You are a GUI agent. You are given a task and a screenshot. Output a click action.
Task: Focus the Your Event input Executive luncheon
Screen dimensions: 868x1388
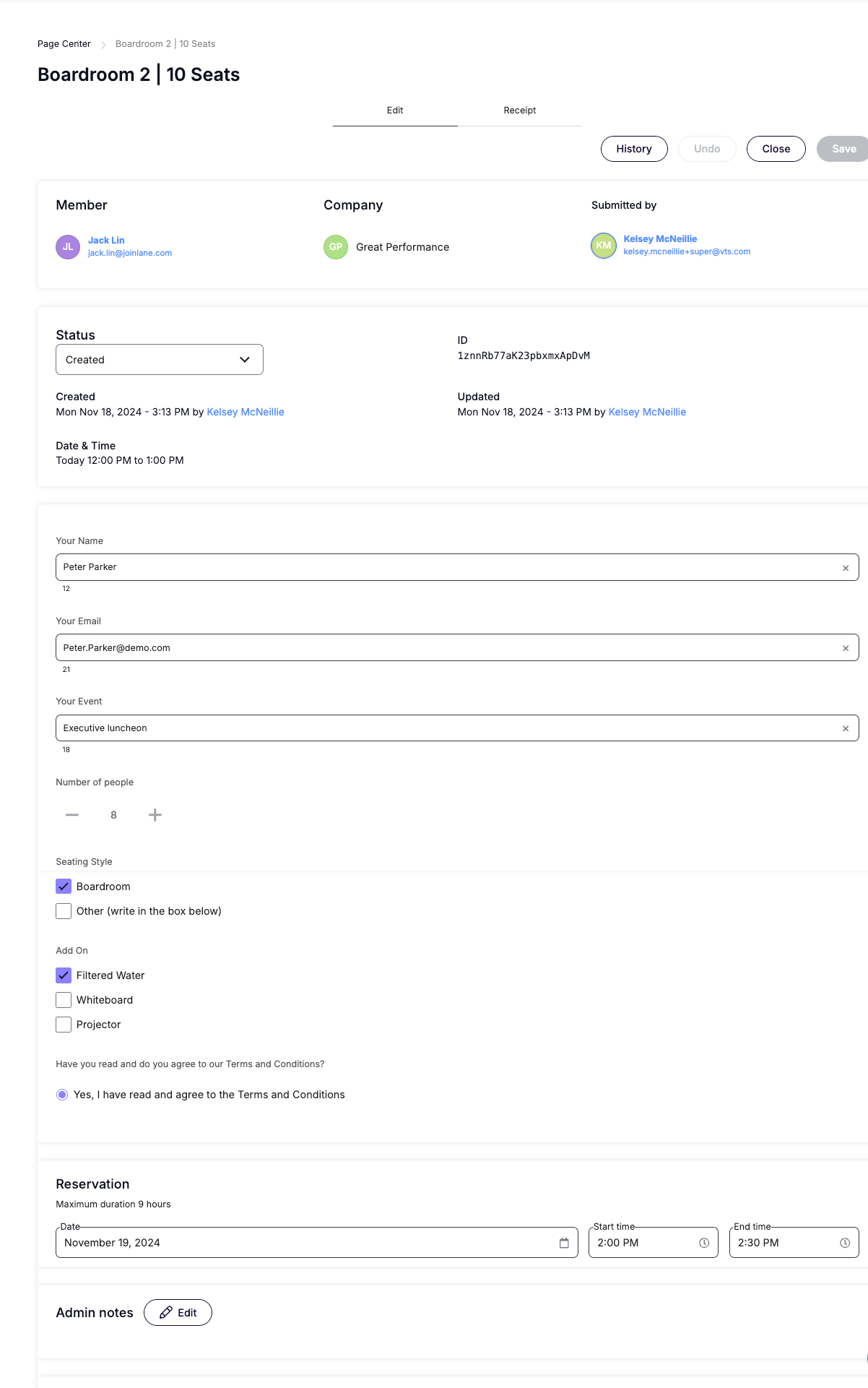click(x=457, y=728)
